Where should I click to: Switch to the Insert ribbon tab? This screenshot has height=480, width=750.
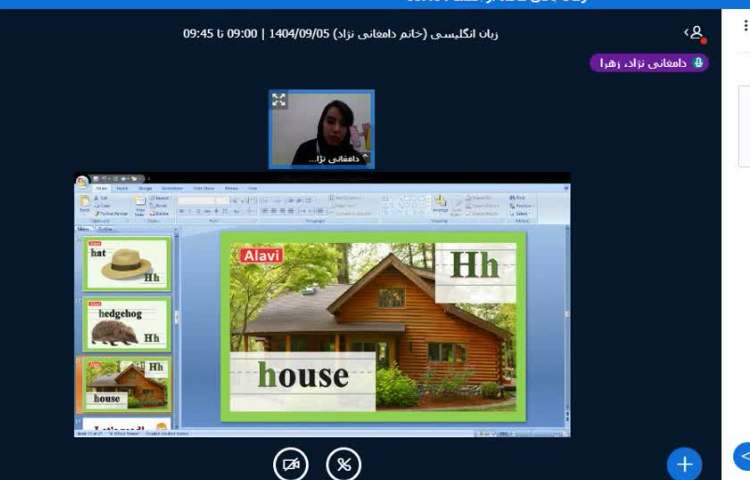122,188
